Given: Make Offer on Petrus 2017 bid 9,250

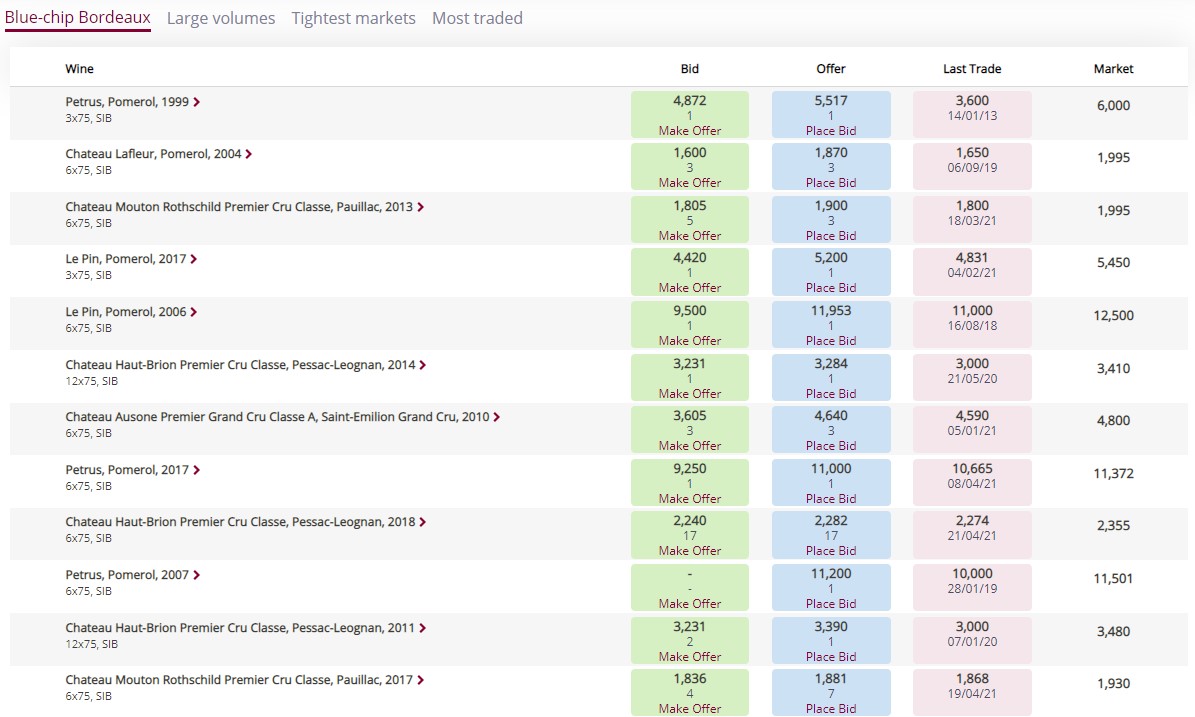Looking at the screenshot, I should click(690, 499).
